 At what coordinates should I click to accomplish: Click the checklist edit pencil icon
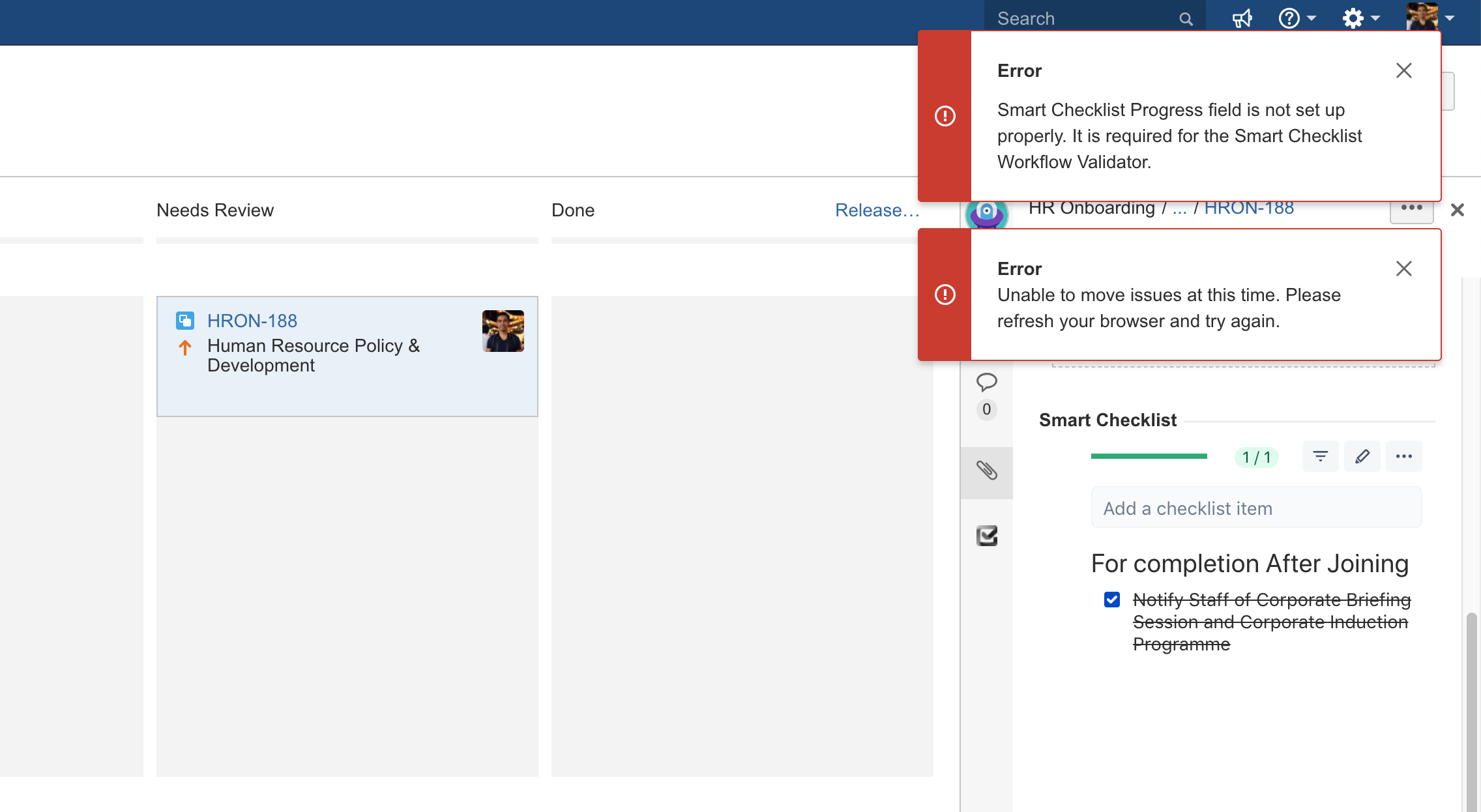(1362, 456)
